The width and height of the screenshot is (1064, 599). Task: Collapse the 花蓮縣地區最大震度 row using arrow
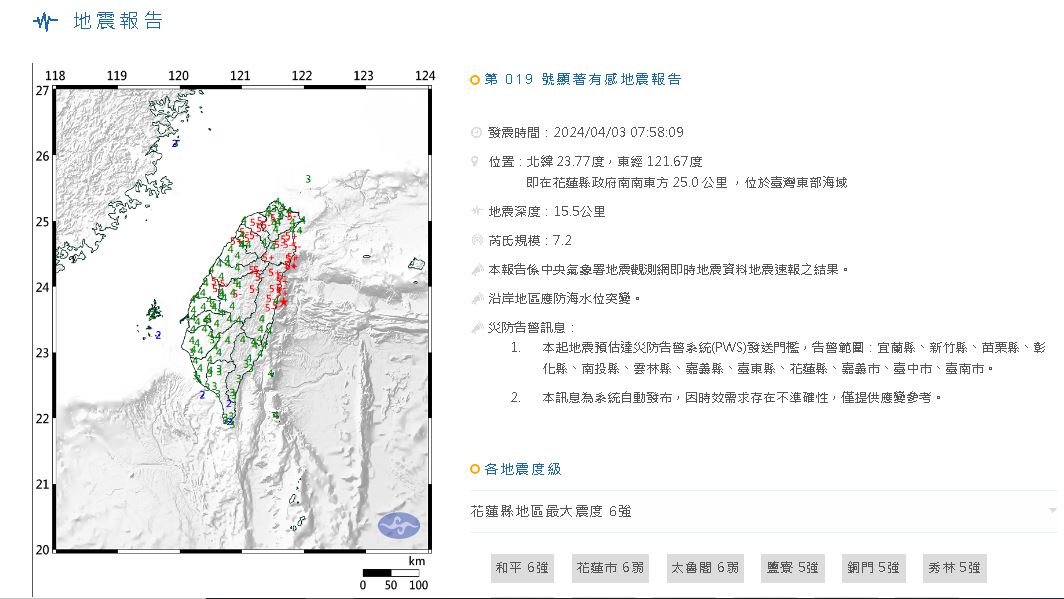pyautogui.click(x=1052, y=511)
